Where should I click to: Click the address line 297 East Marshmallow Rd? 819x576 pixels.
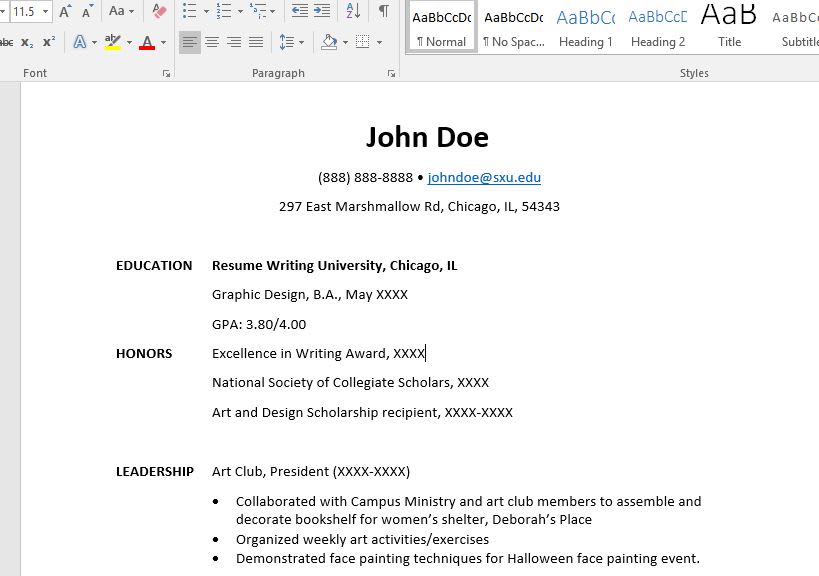tap(419, 207)
